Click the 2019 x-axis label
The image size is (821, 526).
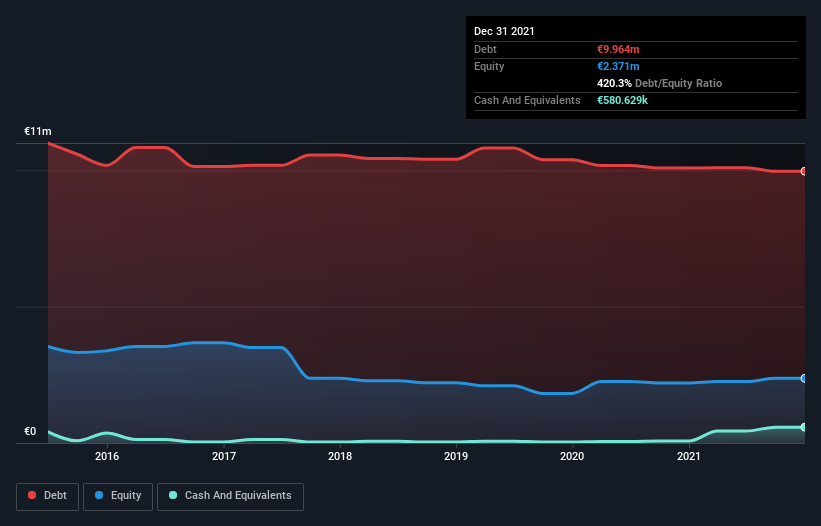coord(456,456)
